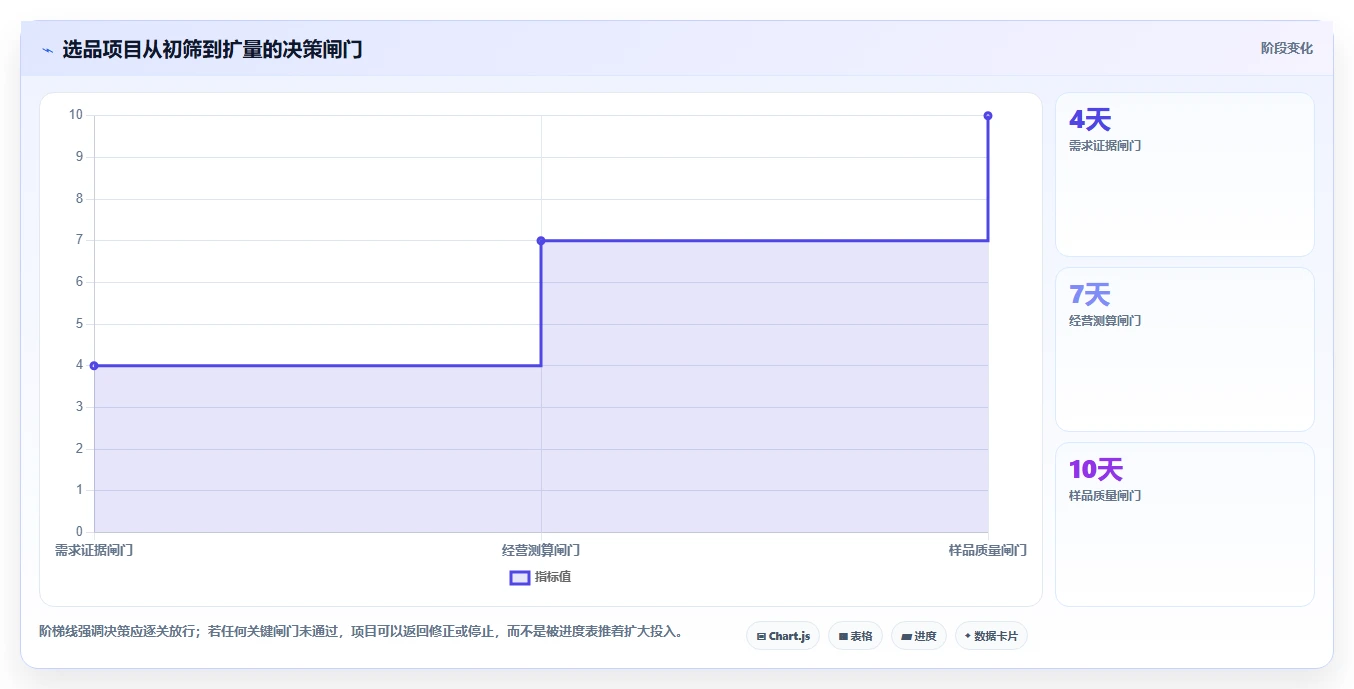Click the title 选品项目从初筛到扩量的决策闸门

[x=212, y=50]
